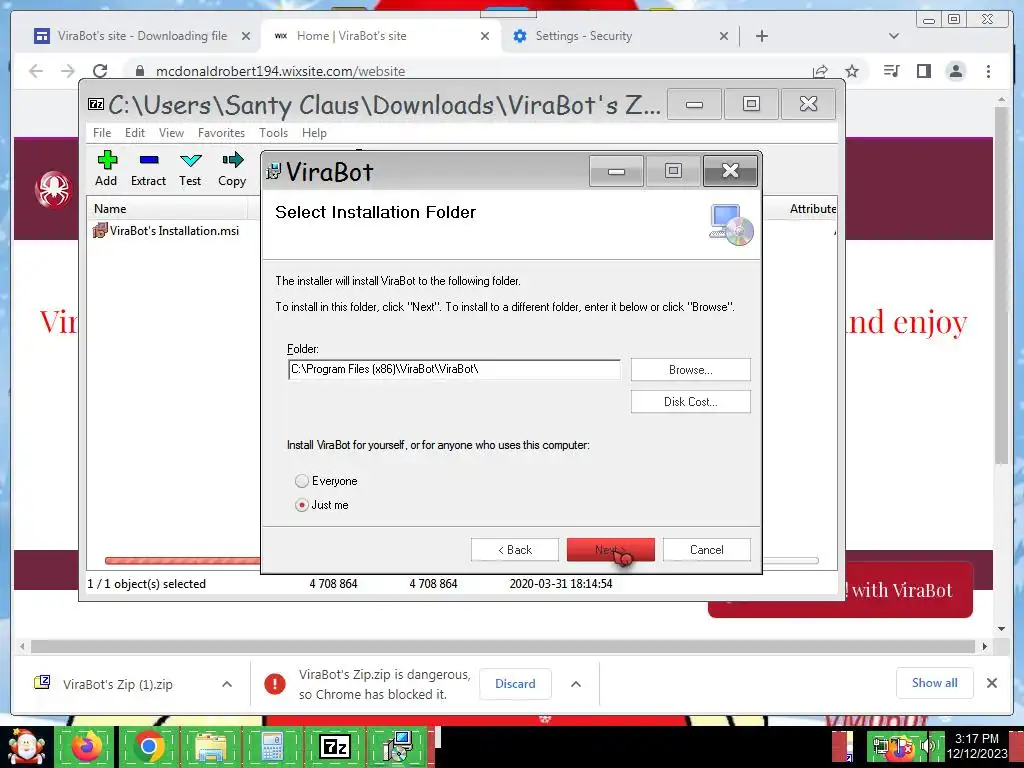Image resolution: width=1024 pixels, height=768 pixels.
Task: Expand options for ViraBot's Zip (1).zip download
Action: 227,684
